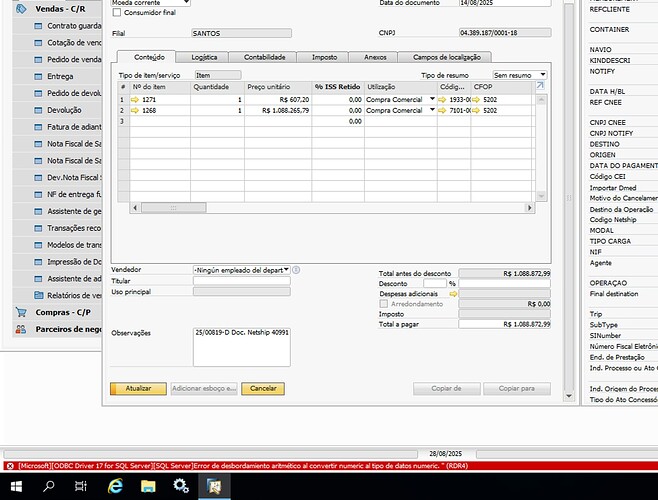Switch to the Imposto tab

tap(324, 58)
